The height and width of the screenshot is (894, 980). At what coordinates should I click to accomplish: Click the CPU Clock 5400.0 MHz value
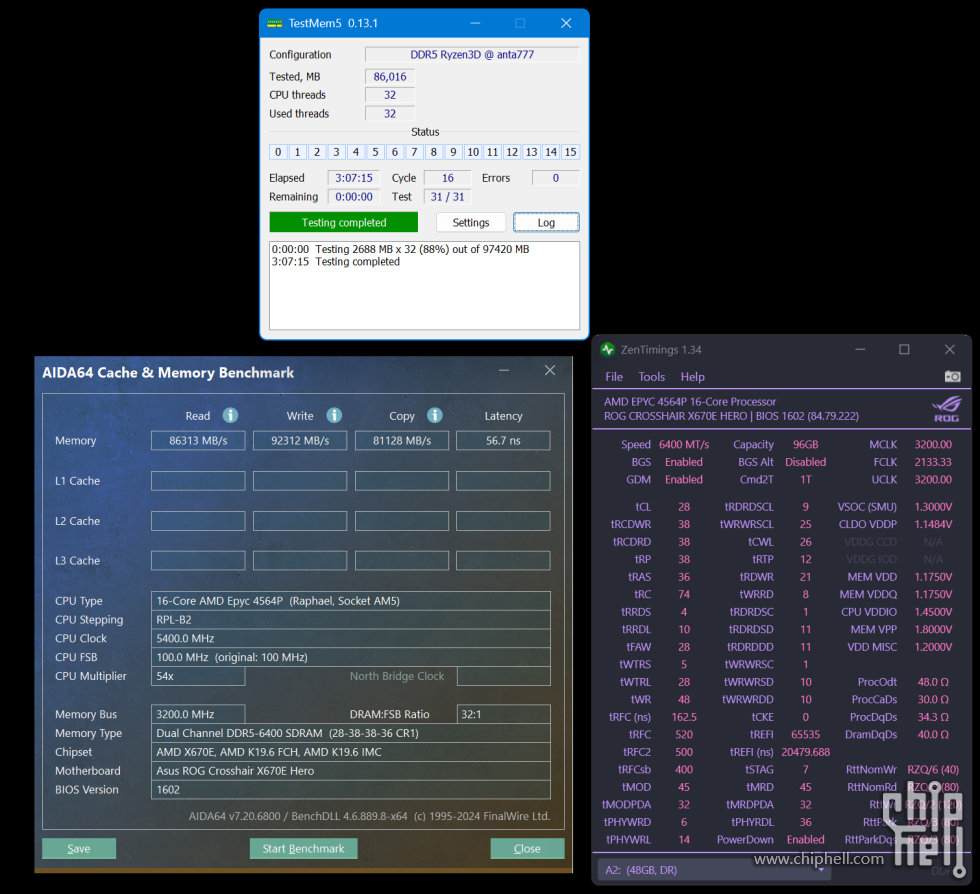351,638
